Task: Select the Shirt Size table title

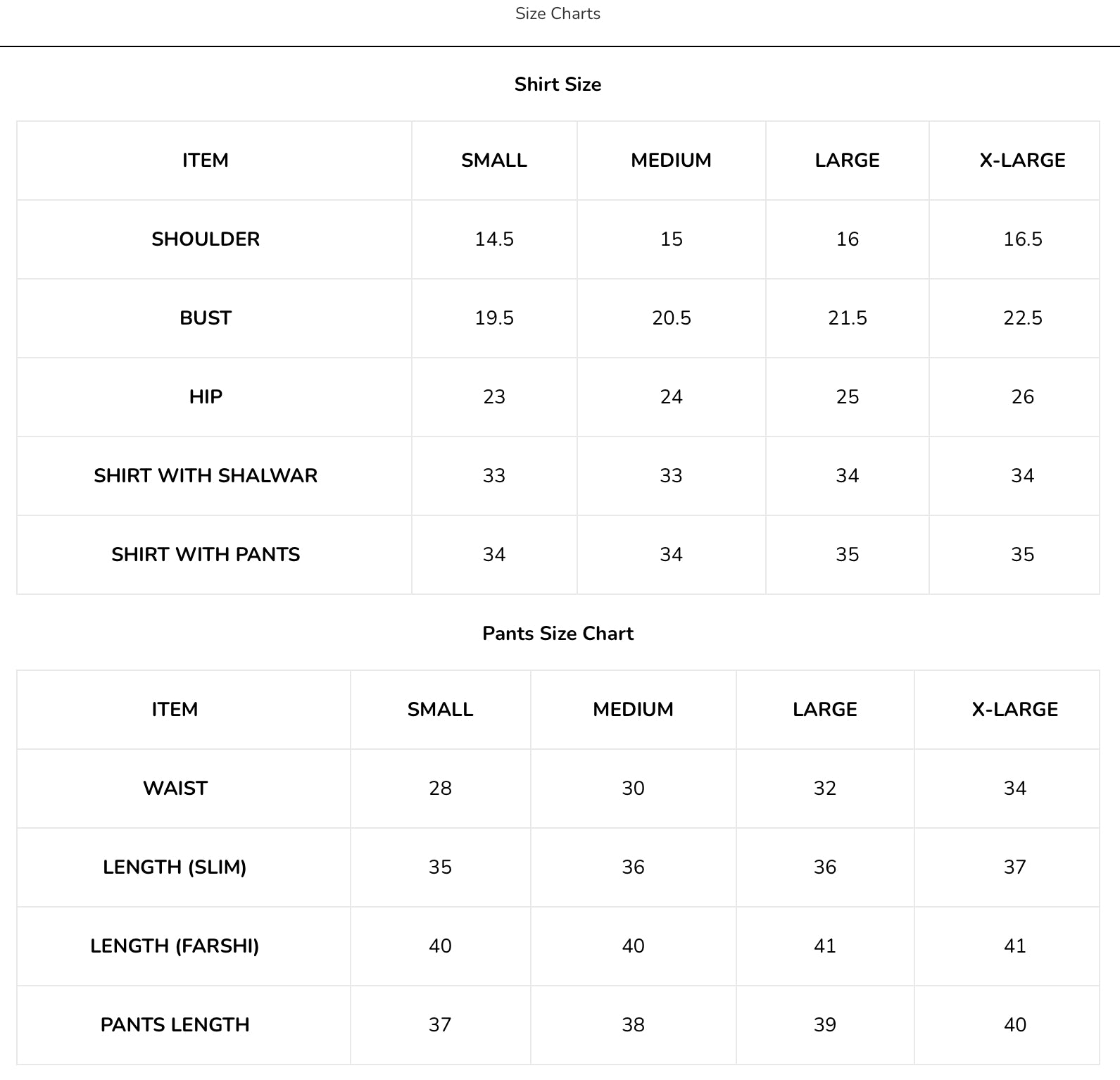Action: click(558, 84)
